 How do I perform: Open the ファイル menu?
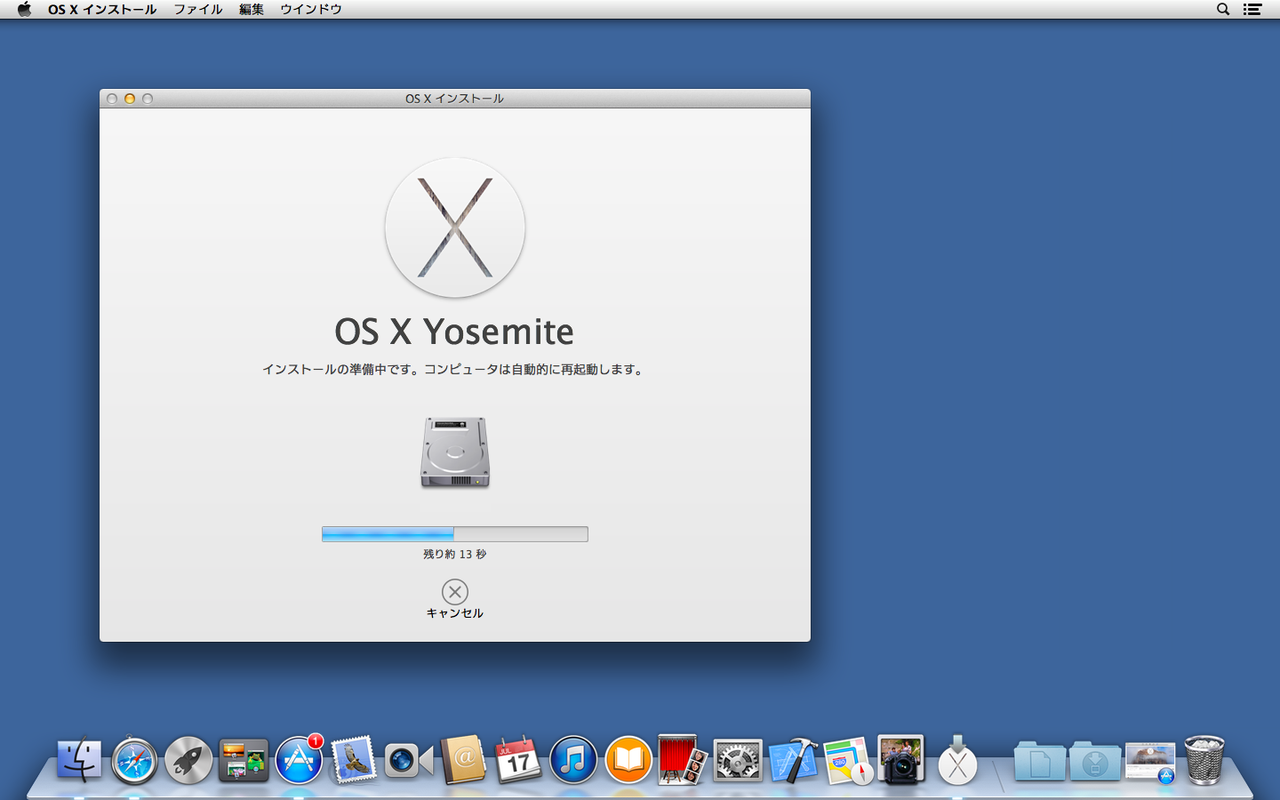click(198, 9)
